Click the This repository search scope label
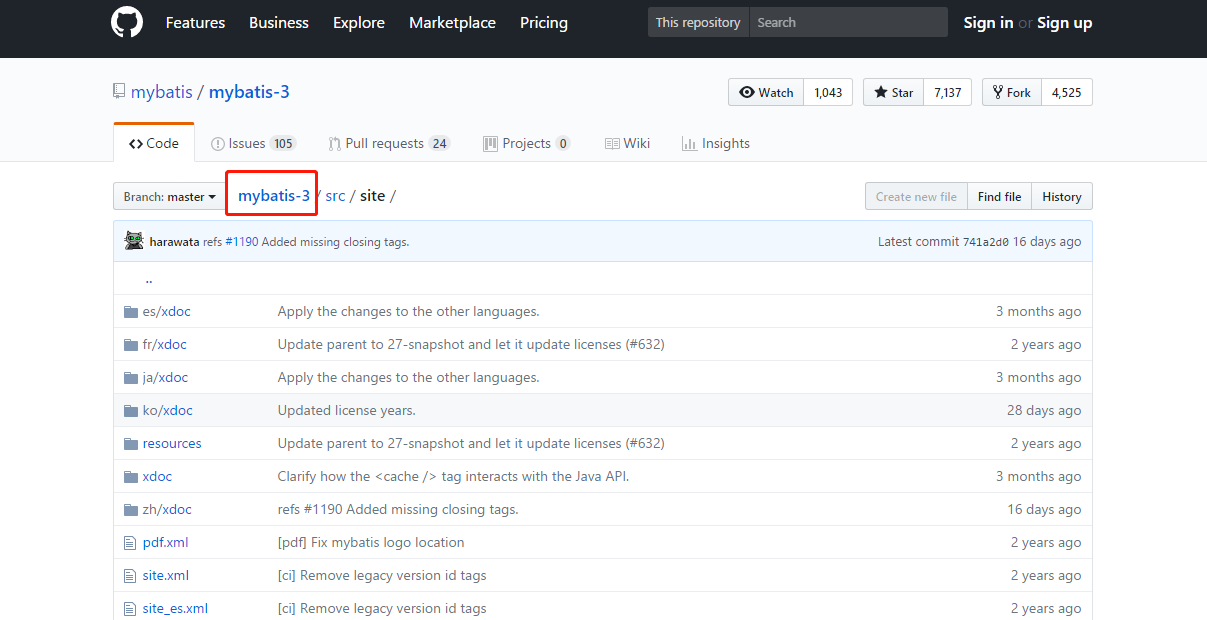Viewport: 1207px width, 620px height. tap(698, 22)
